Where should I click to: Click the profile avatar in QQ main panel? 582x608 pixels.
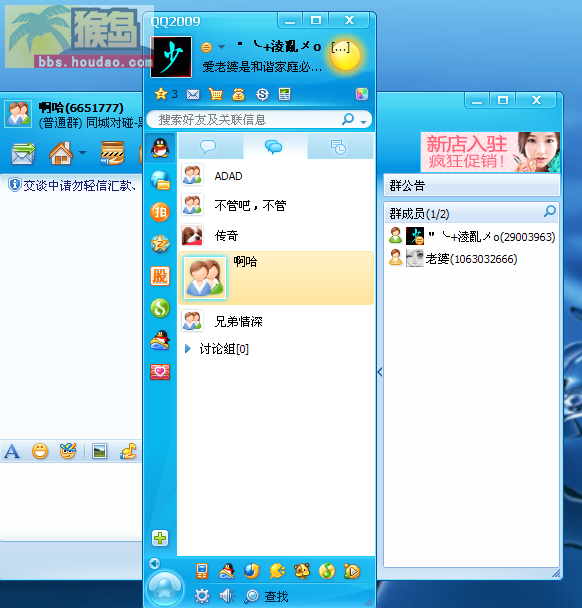tap(171, 57)
